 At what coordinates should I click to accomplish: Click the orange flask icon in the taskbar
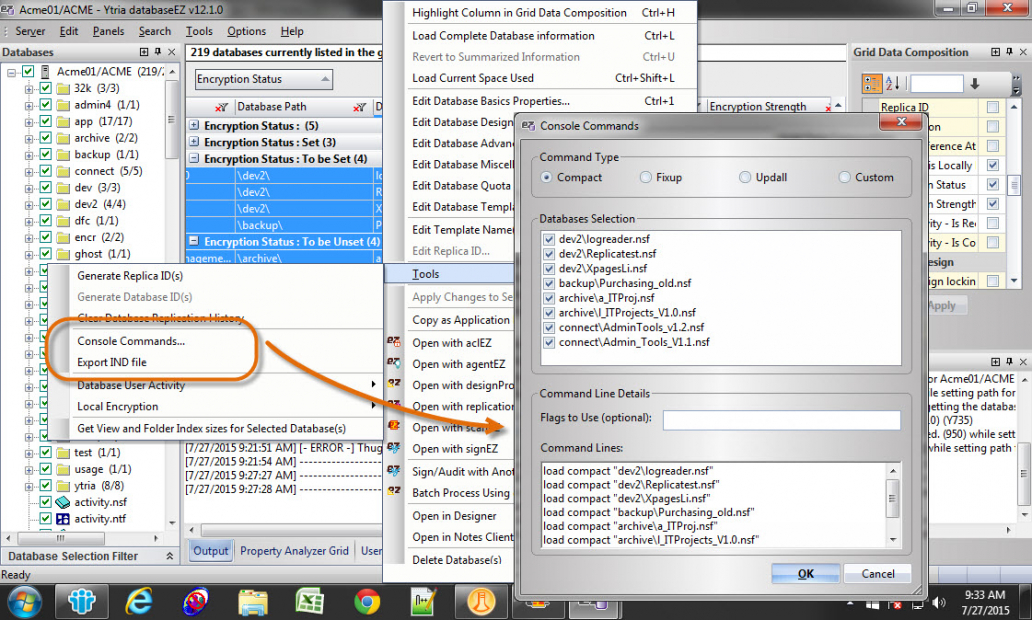click(x=480, y=601)
